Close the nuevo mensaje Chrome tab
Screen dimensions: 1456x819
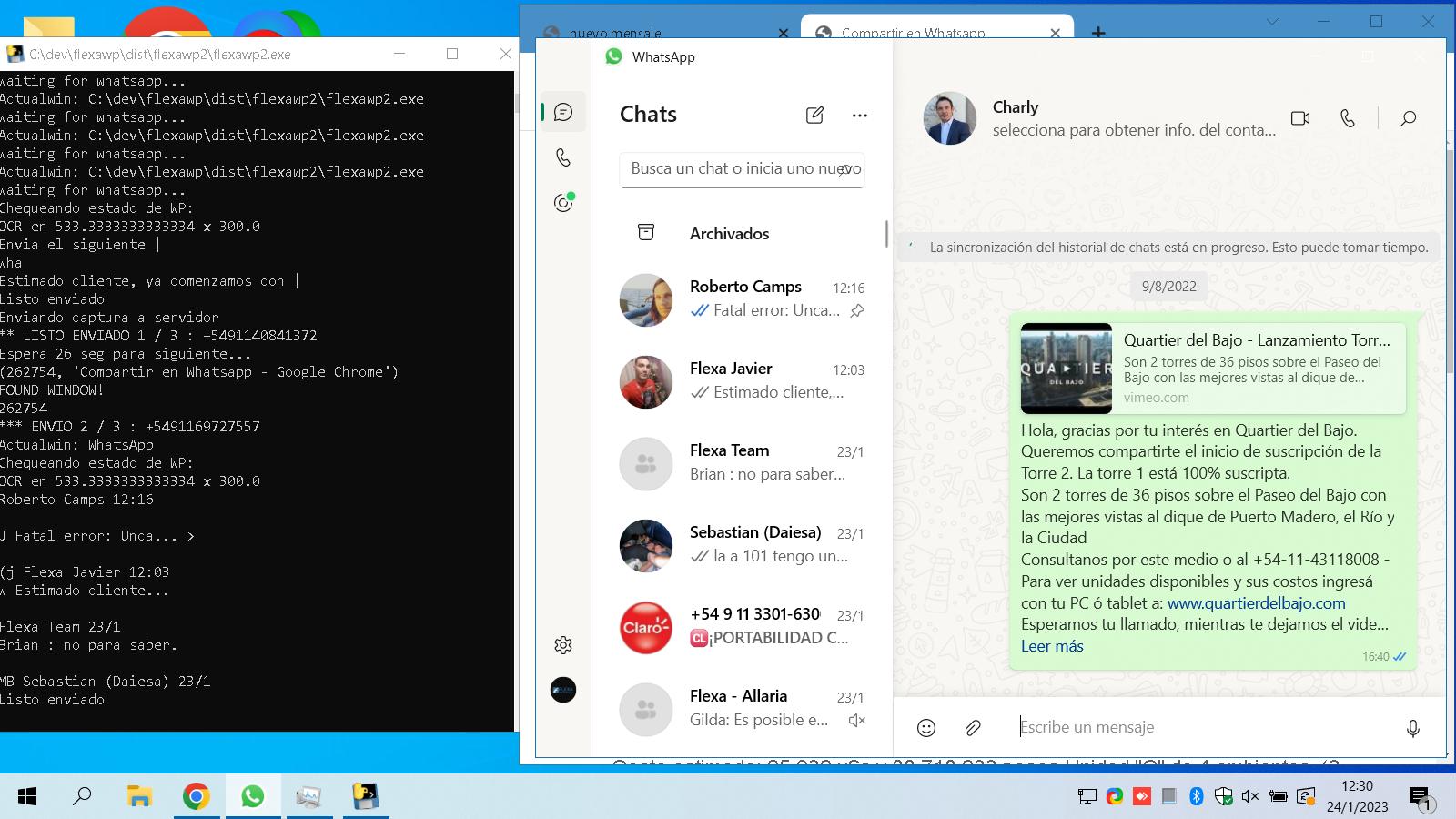point(783,34)
